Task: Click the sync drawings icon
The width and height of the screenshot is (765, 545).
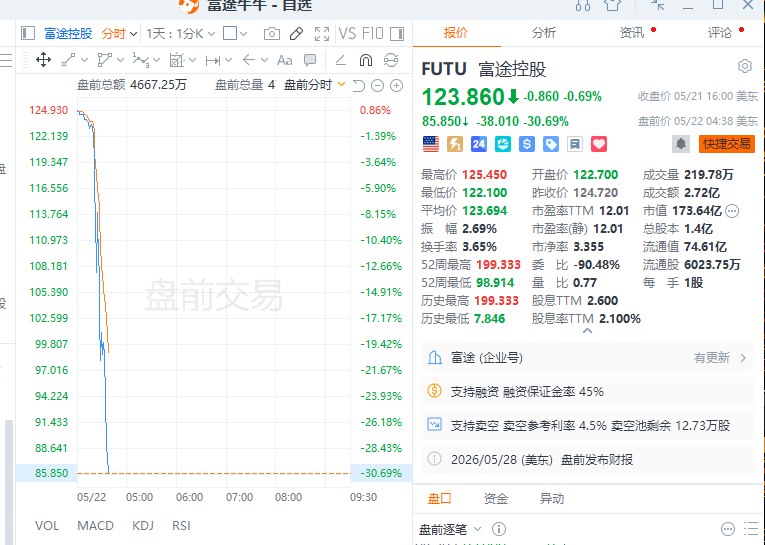Action: [x=391, y=60]
